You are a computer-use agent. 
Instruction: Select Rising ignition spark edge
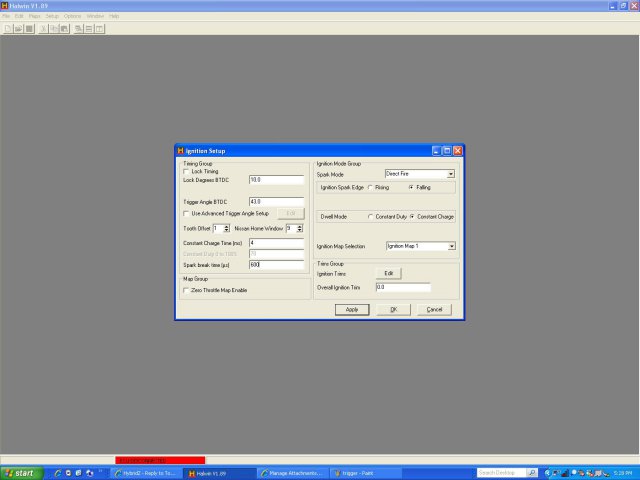[371, 187]
